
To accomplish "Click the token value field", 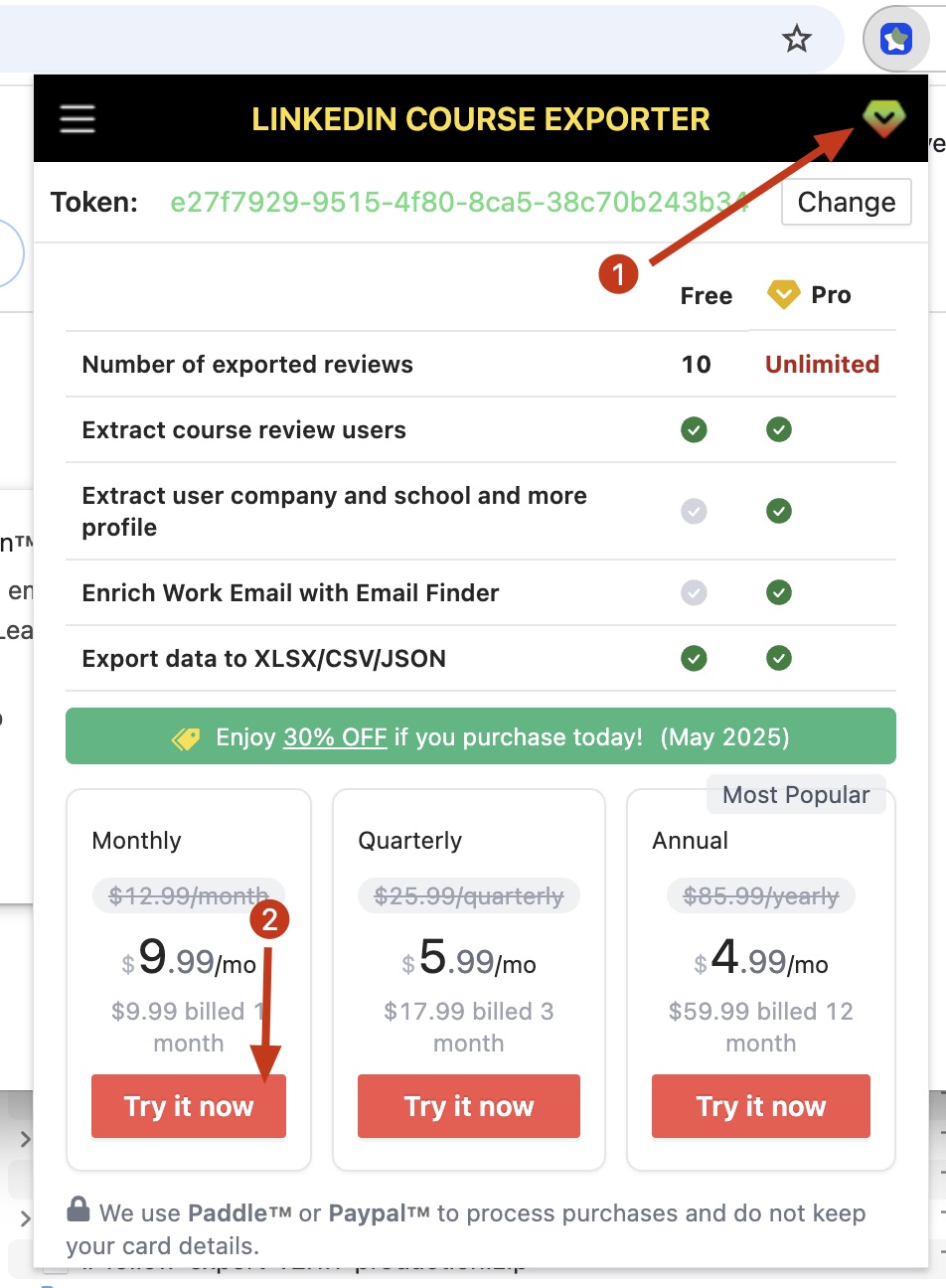I will point(457,202).
